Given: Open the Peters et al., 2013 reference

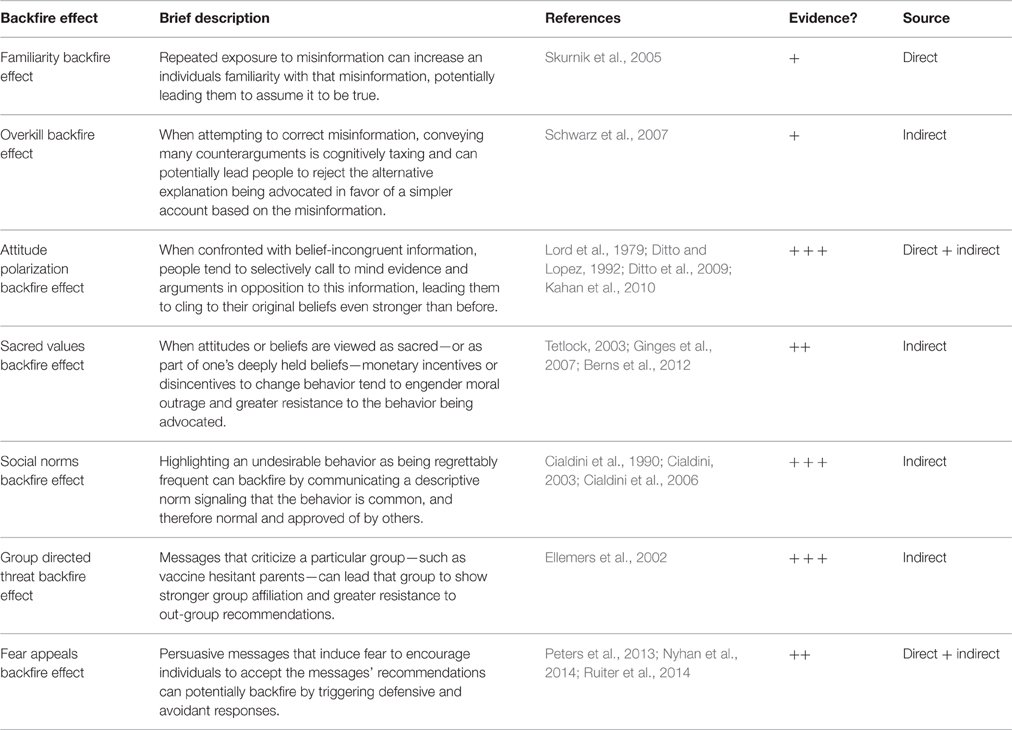Looking at the screenshot, I should (600, 654).
